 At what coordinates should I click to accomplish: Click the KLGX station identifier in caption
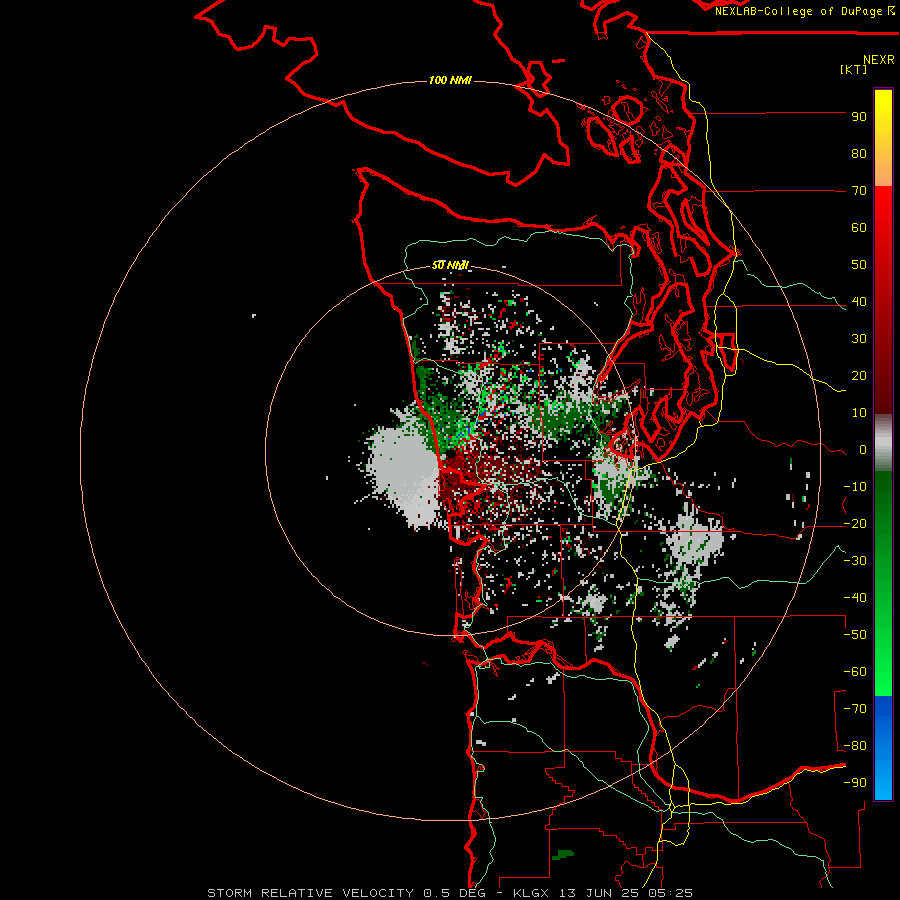(533, 893)
